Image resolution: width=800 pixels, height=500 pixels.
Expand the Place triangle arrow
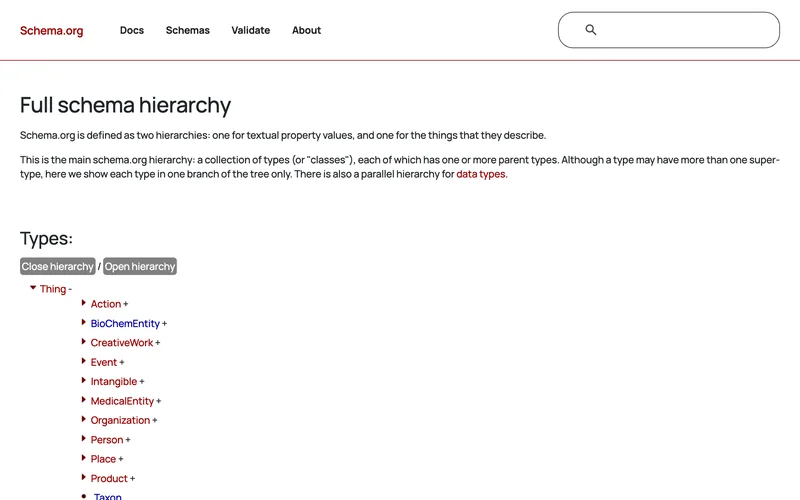(84, 458)
